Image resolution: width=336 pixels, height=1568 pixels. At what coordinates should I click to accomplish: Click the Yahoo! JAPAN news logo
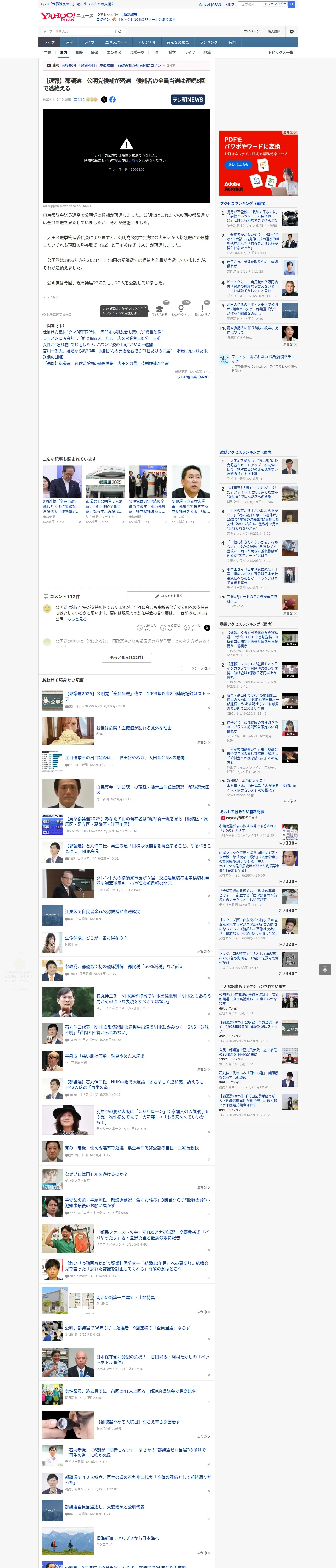[67, 16]
